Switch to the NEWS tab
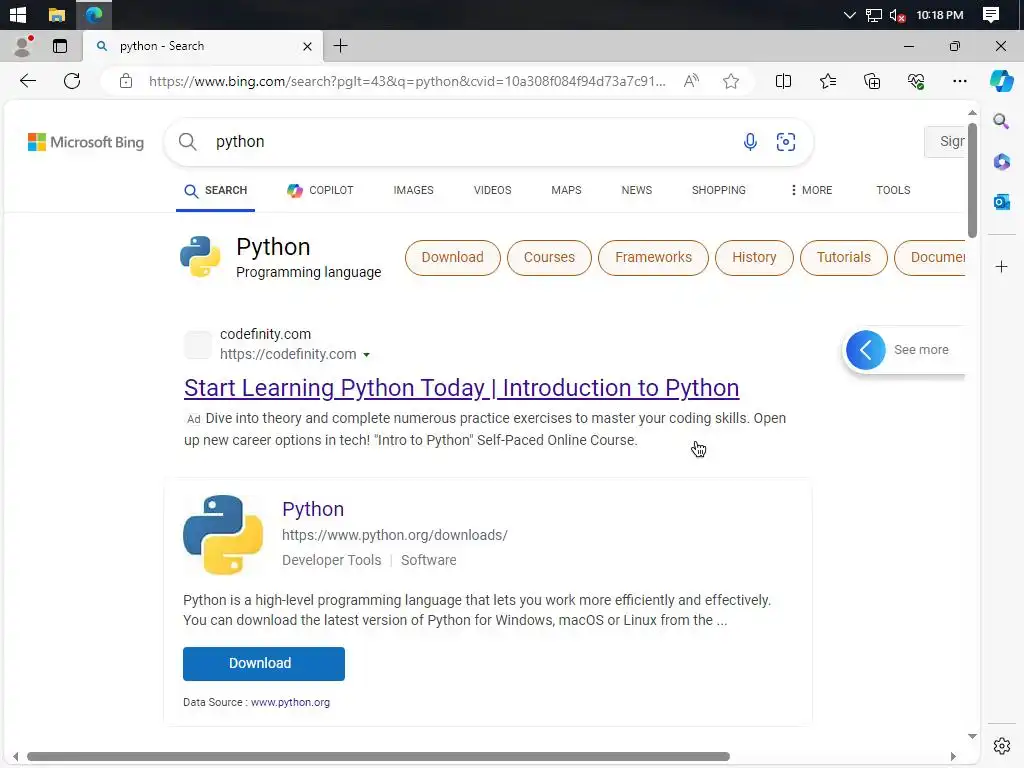 point(636,190)
